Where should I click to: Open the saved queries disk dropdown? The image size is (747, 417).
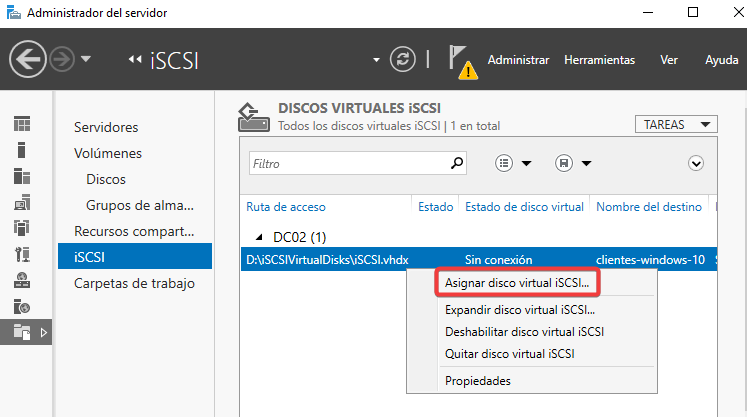pos(573,163)
